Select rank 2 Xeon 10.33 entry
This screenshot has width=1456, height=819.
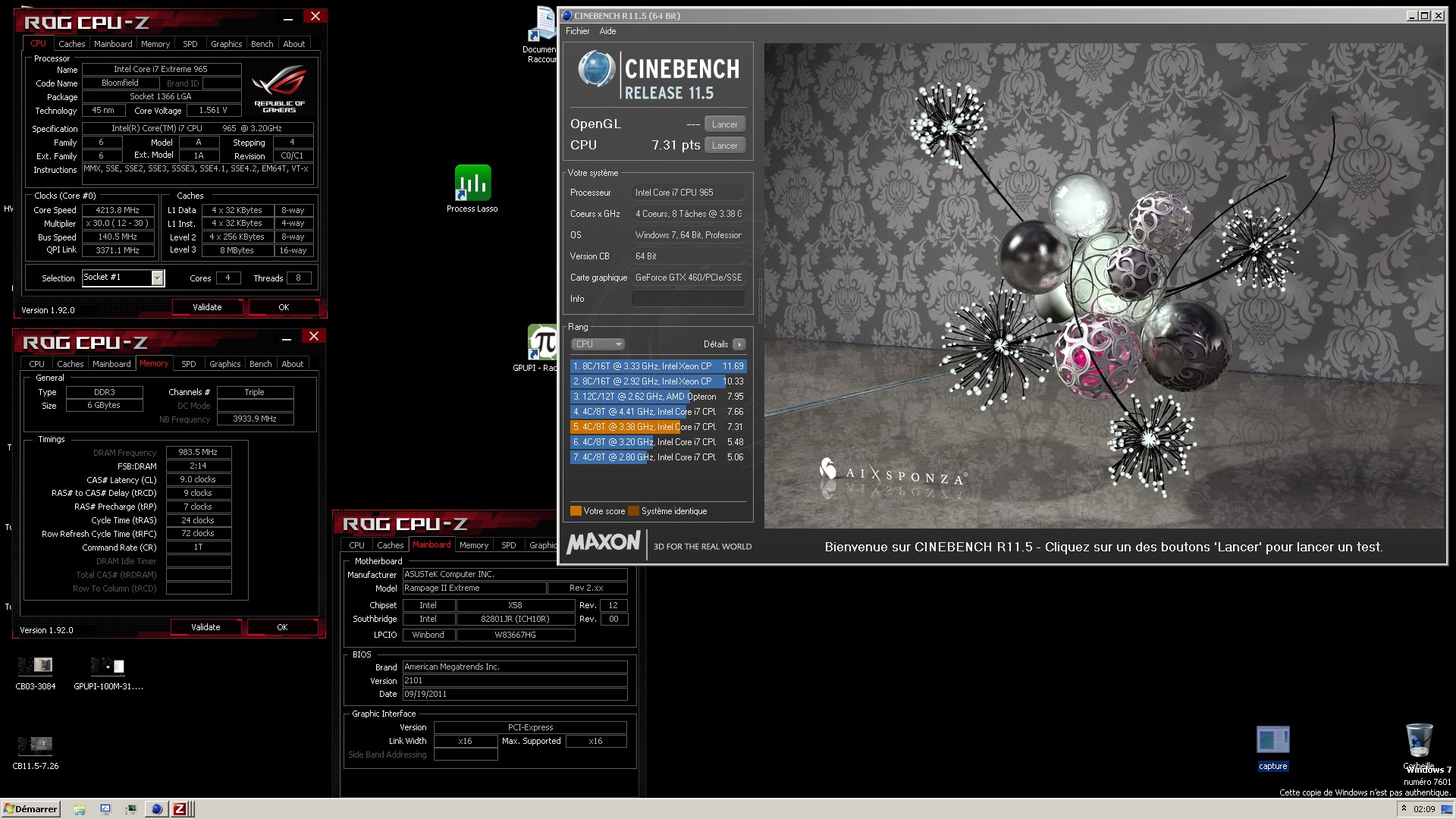[658, 381]
